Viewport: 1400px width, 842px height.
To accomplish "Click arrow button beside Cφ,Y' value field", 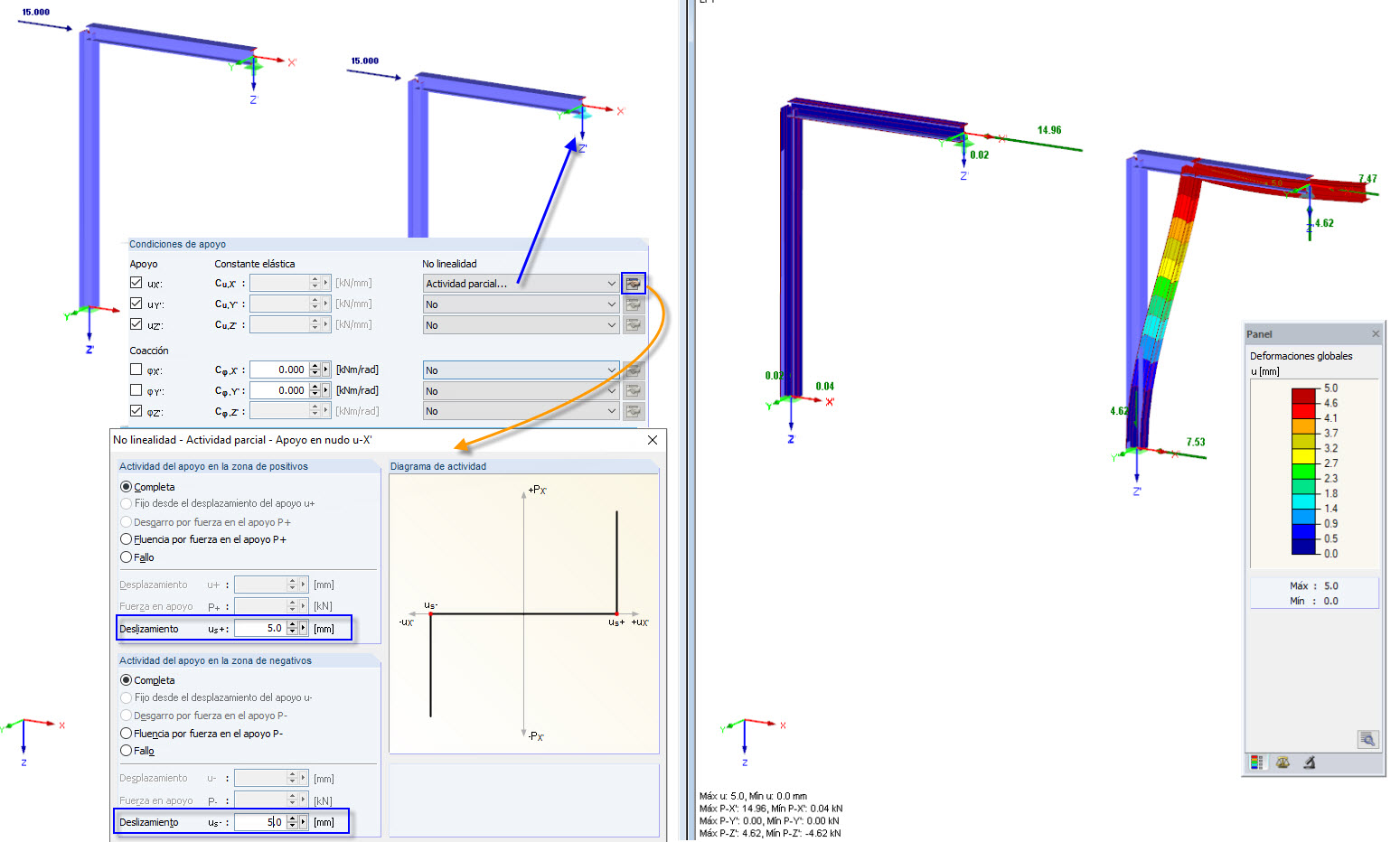I will 326,390.
